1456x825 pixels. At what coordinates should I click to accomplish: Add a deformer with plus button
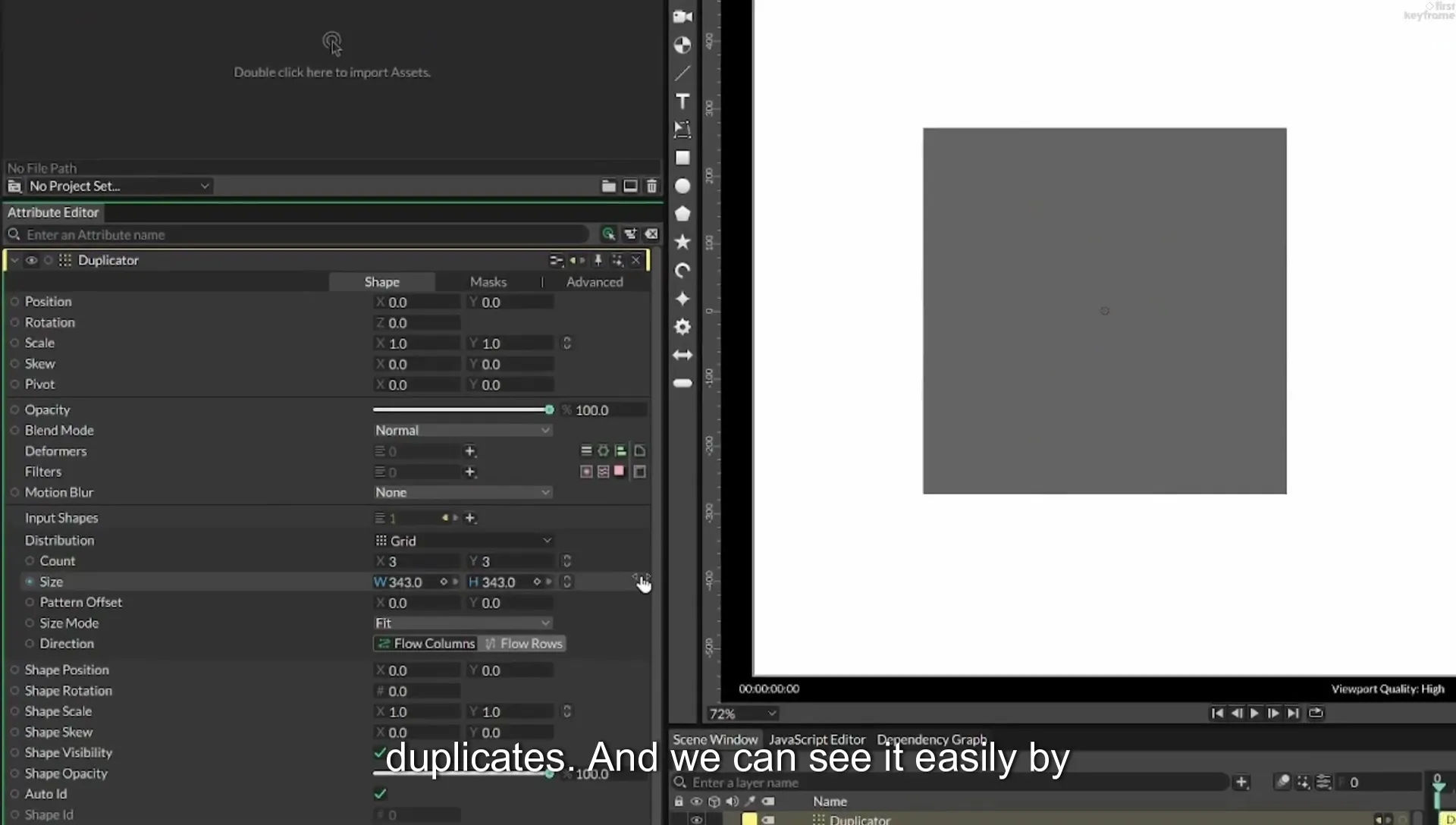pos(470,451)
